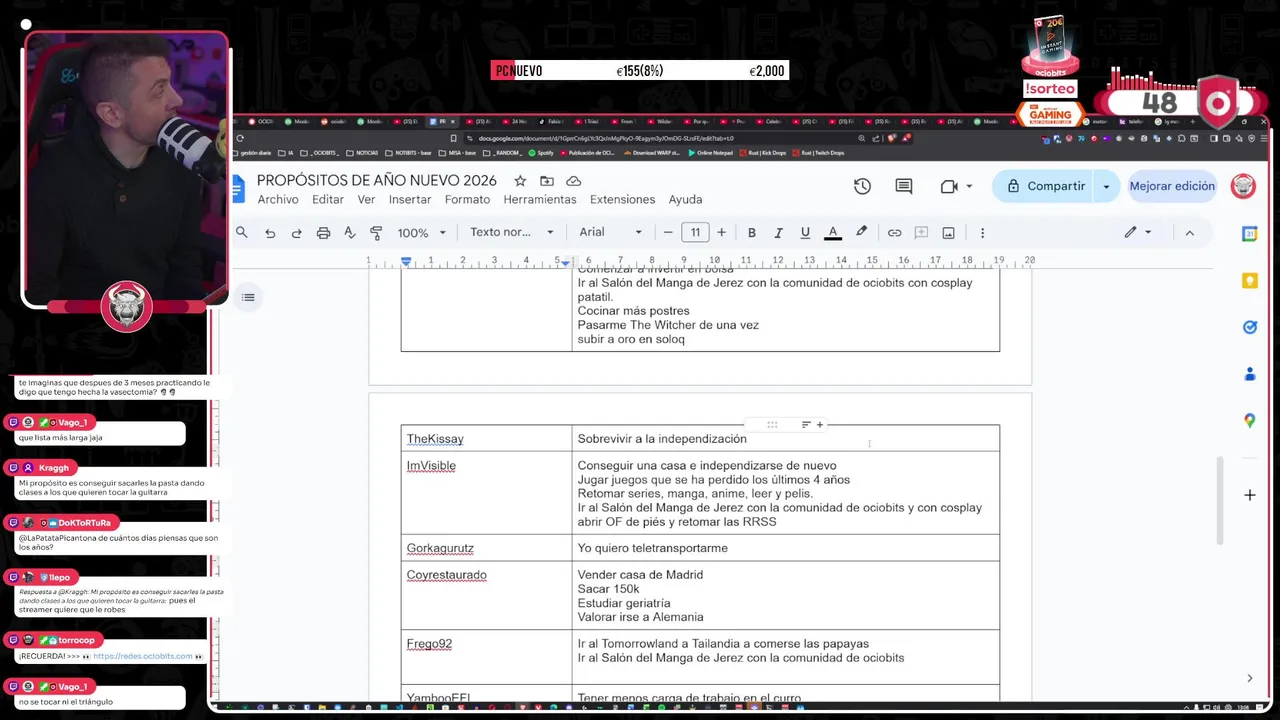1280x720 pixels.
Task: Click the table row add plus icon
Action: pos(820,425)
